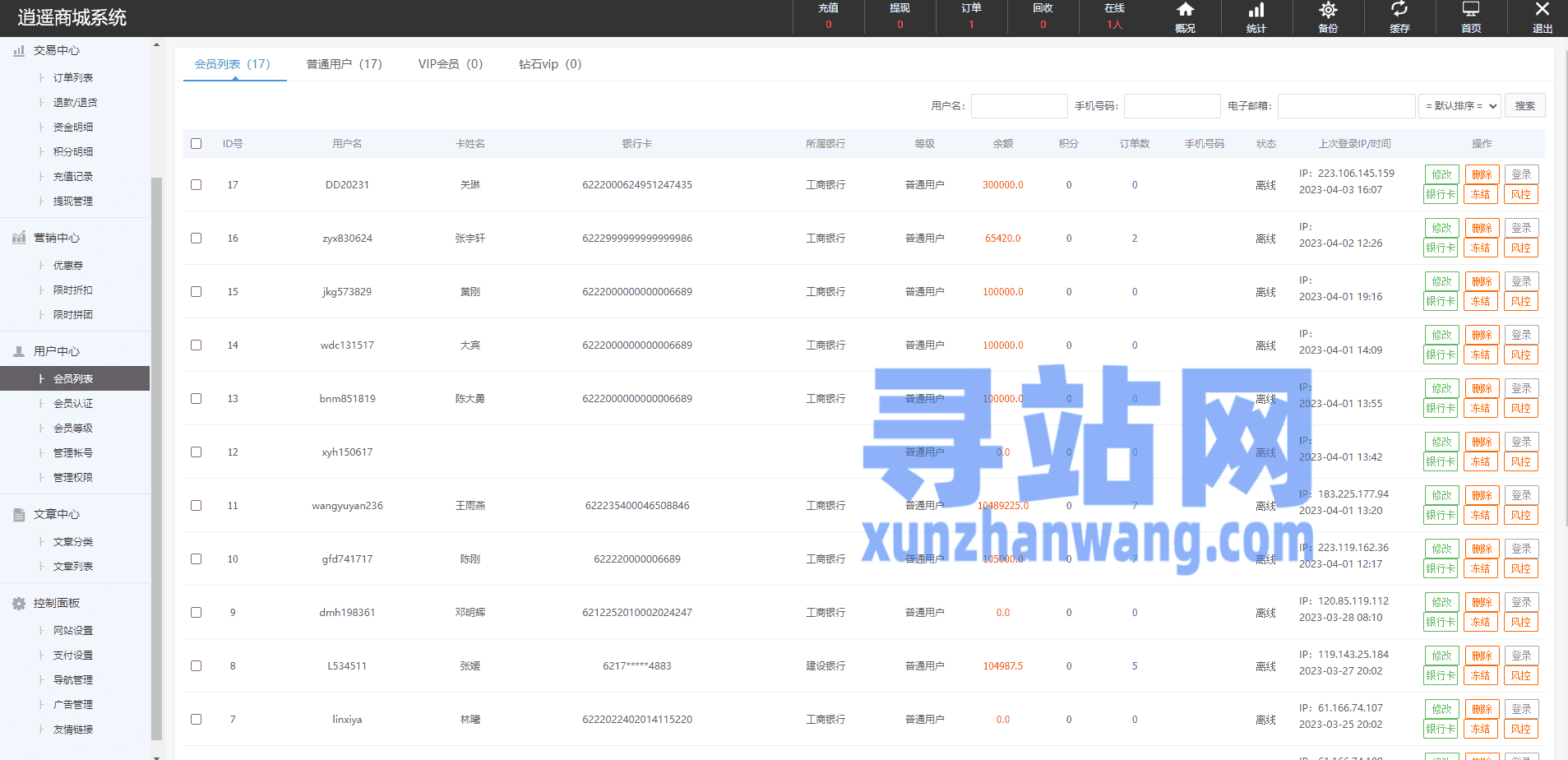Open 友情链接 in sidebar

(x=73, y=729)
